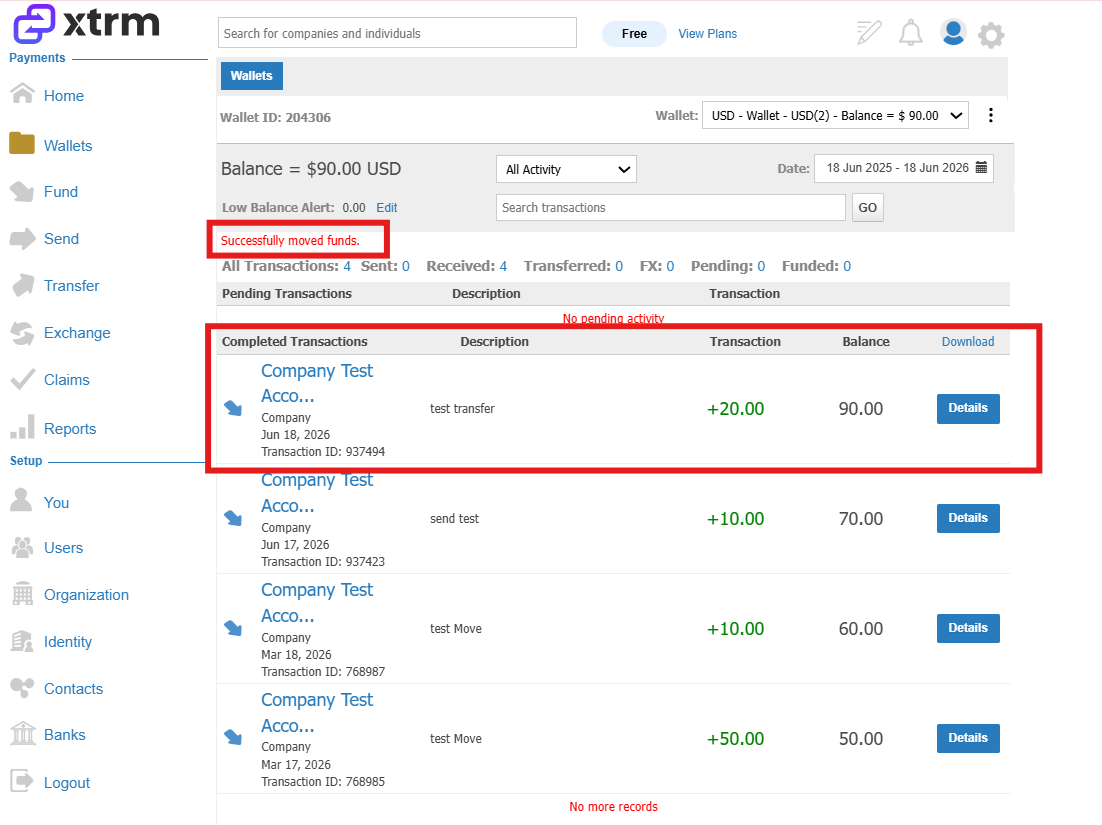Click the Send arrow icon

tap(22, 238)
